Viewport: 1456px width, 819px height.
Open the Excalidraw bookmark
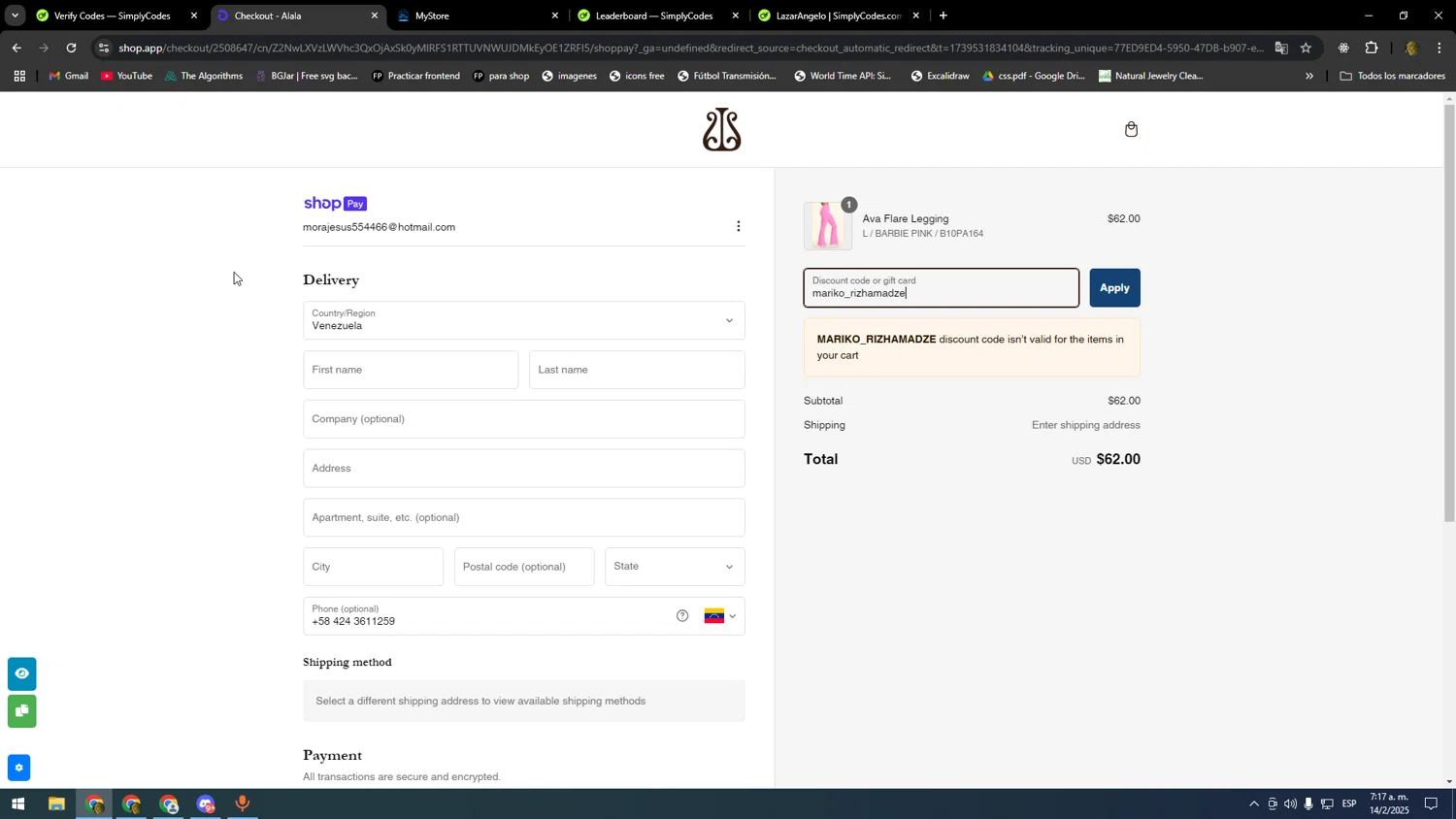tap(940, 76)
